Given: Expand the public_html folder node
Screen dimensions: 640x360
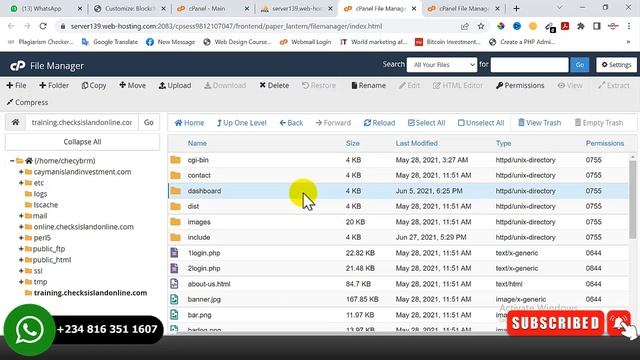Looking at the screenshot, I should pos(21,260).
